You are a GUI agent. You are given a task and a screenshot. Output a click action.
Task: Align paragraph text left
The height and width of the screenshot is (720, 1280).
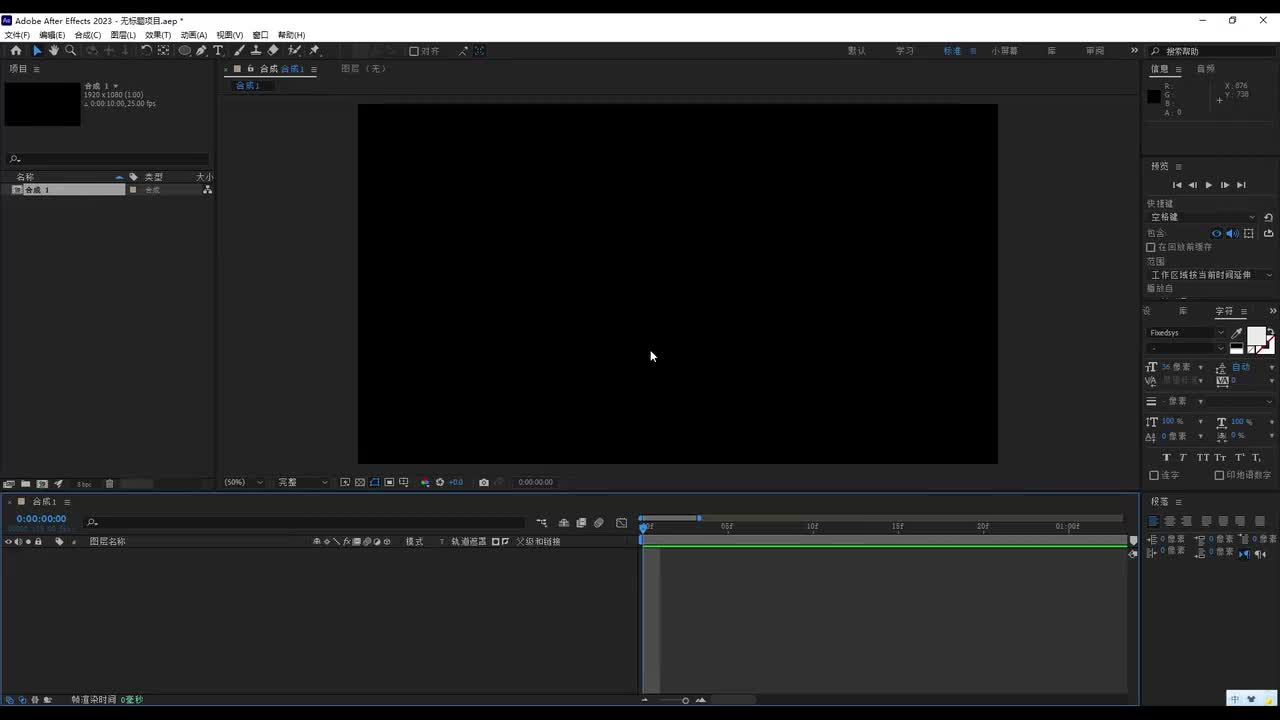(x=1153, y=521)
